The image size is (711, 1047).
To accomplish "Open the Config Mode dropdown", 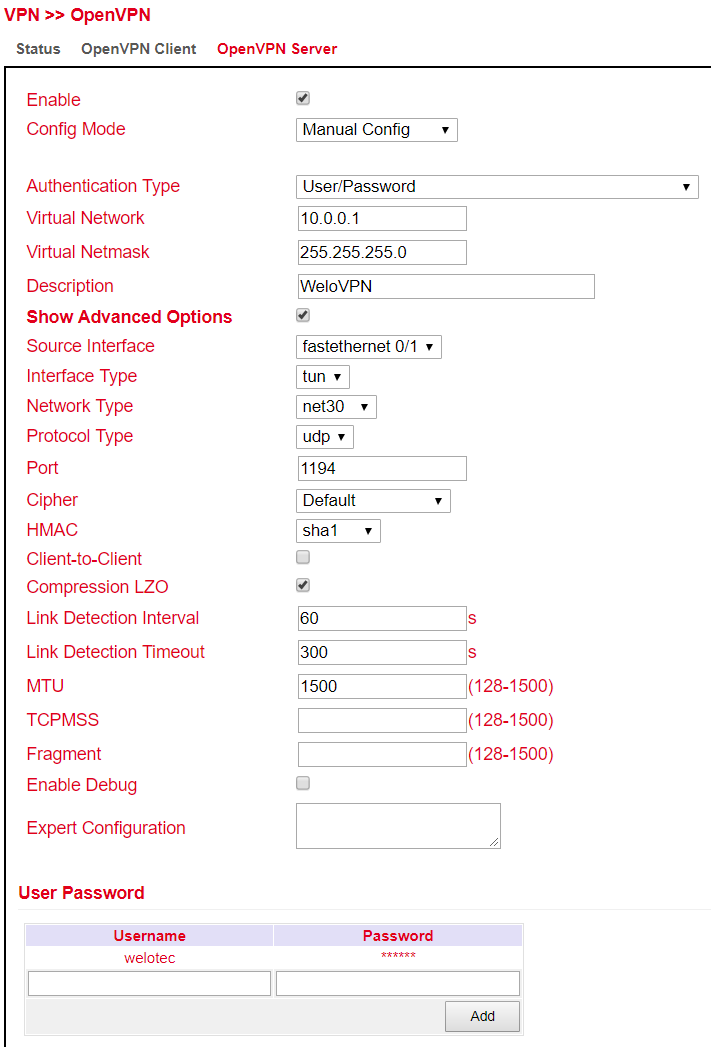I will click(376, 130).
